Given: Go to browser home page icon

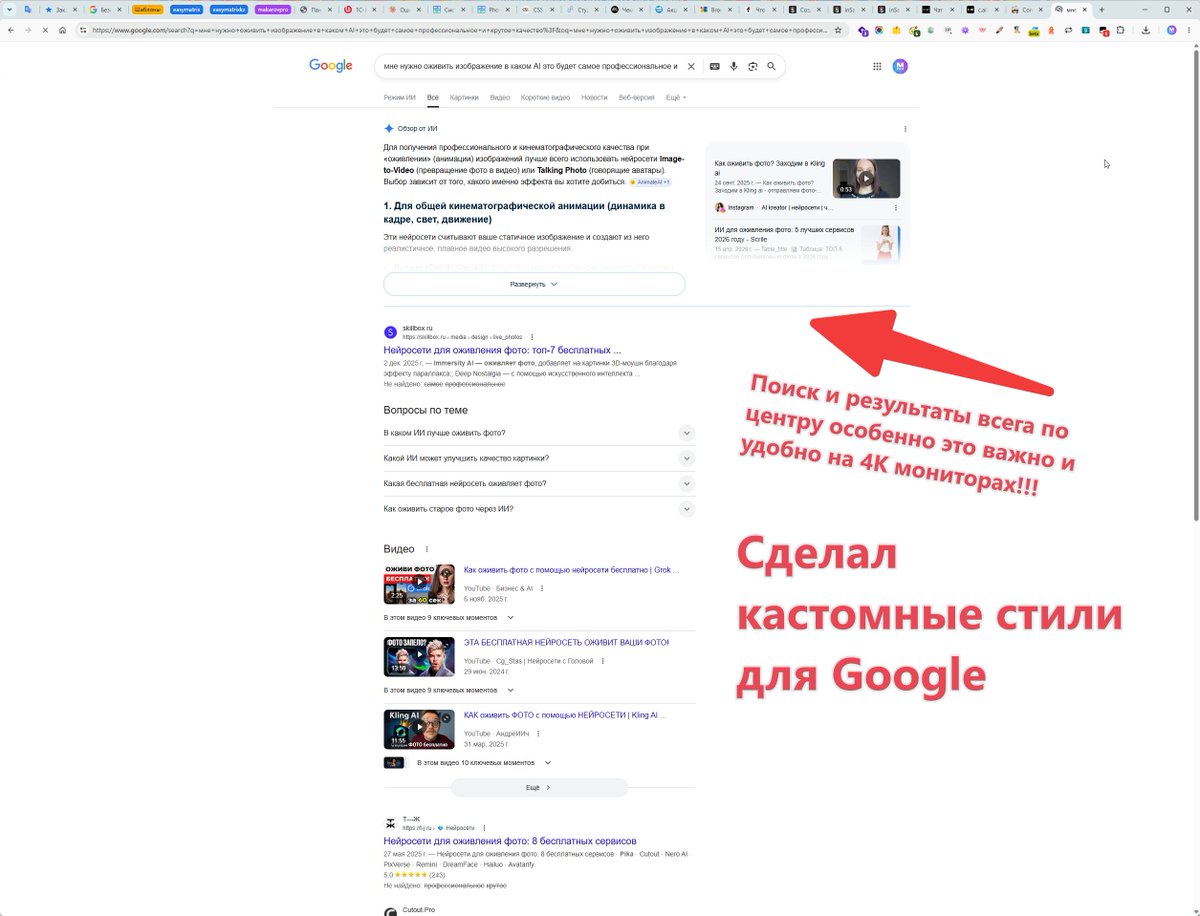Looking at the screenshot, I should click(x=63, y=30).
